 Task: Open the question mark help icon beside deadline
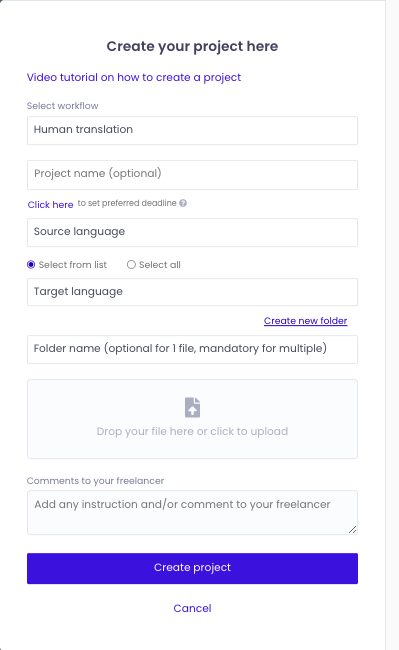183,203
